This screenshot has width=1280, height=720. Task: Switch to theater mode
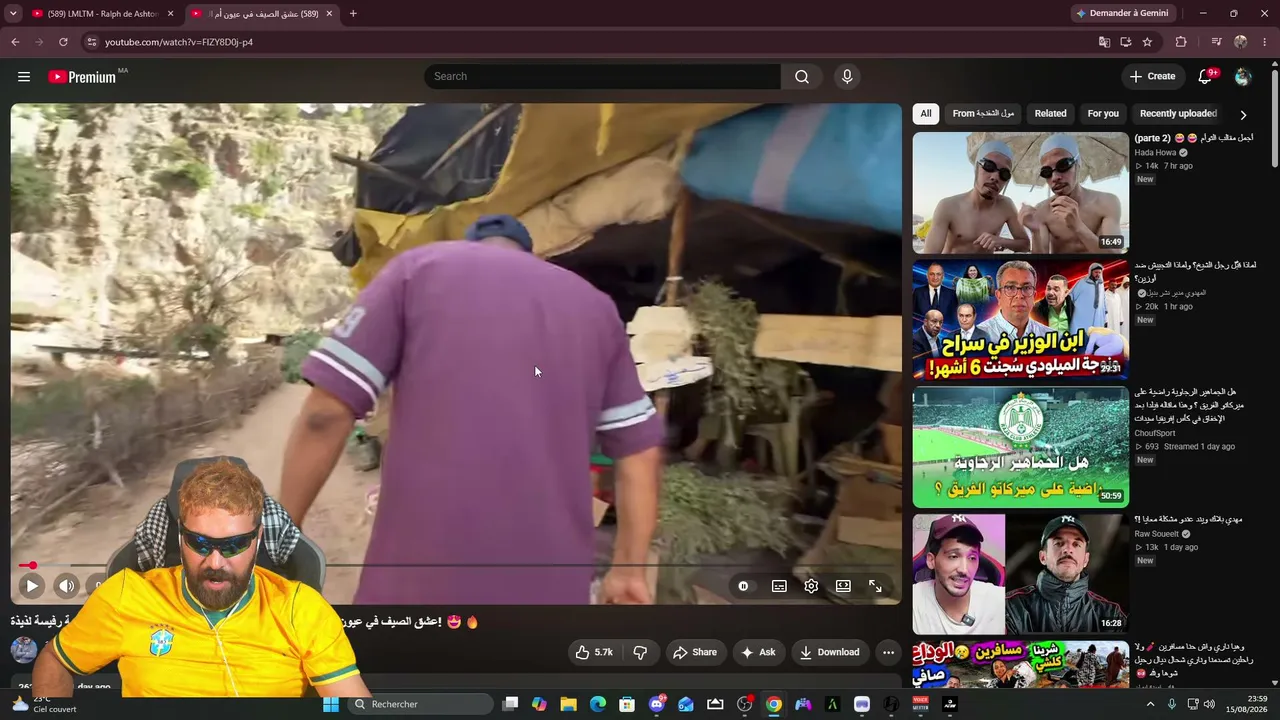843,586
